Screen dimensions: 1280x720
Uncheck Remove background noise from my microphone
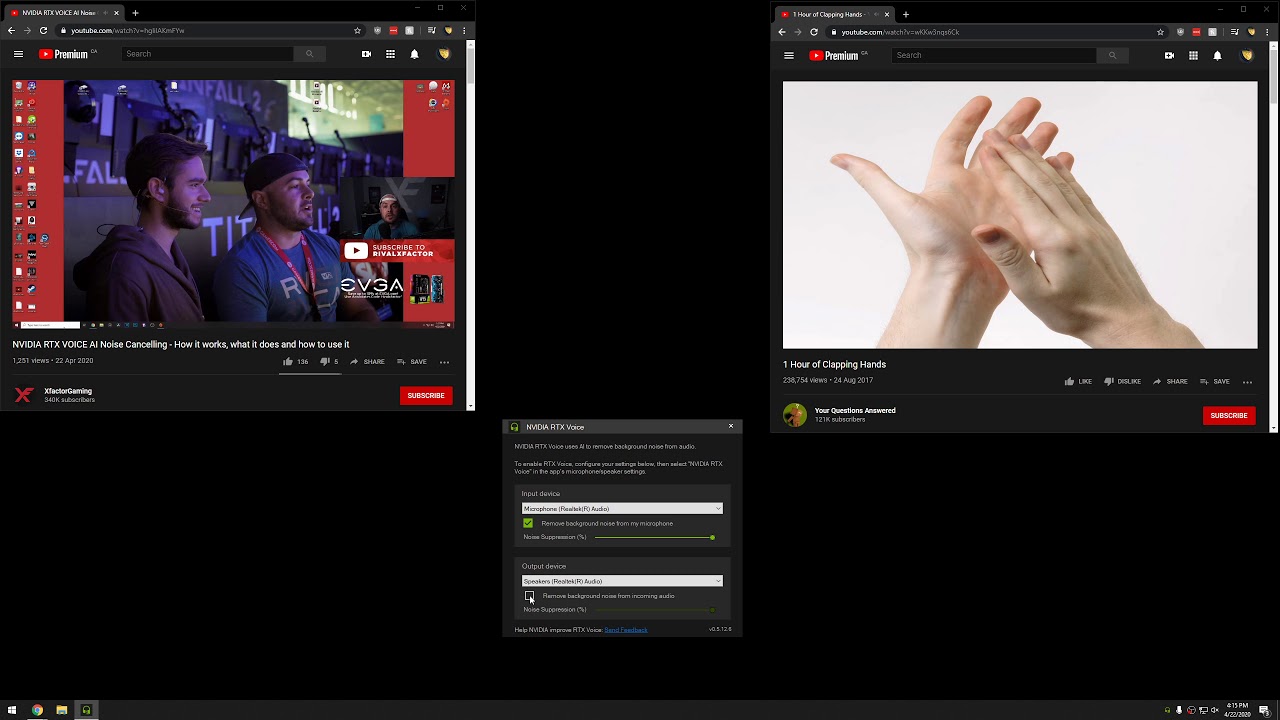(528, 523)
